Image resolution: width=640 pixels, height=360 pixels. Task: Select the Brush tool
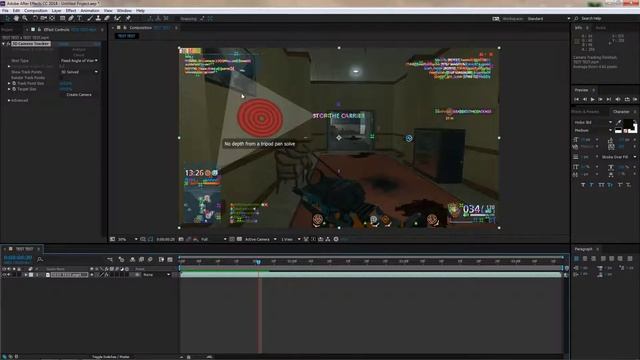pyautogui.click(x=90, y=18)
